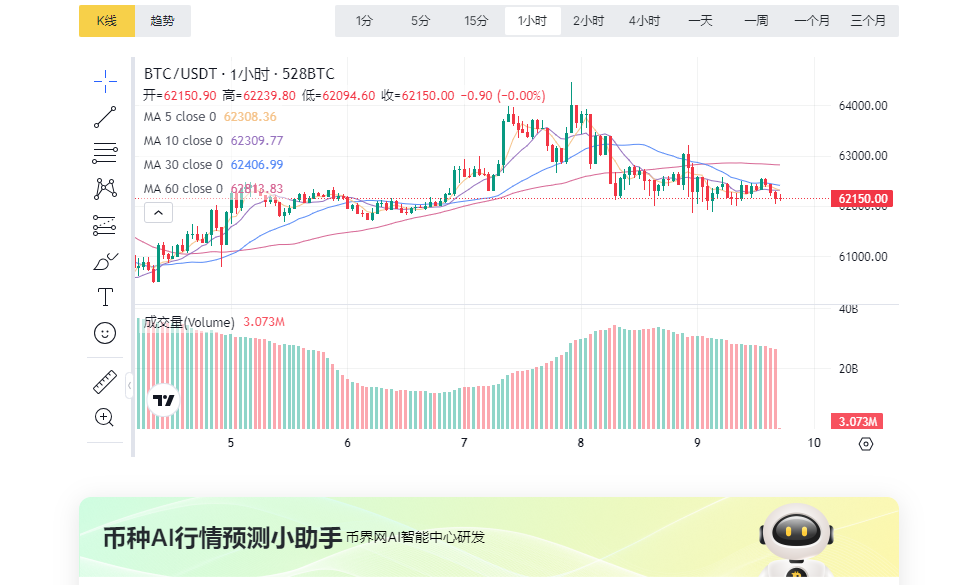Select the XABCD pattern tool
Viewport: 954px width, 585px height.
coord(105,188)
